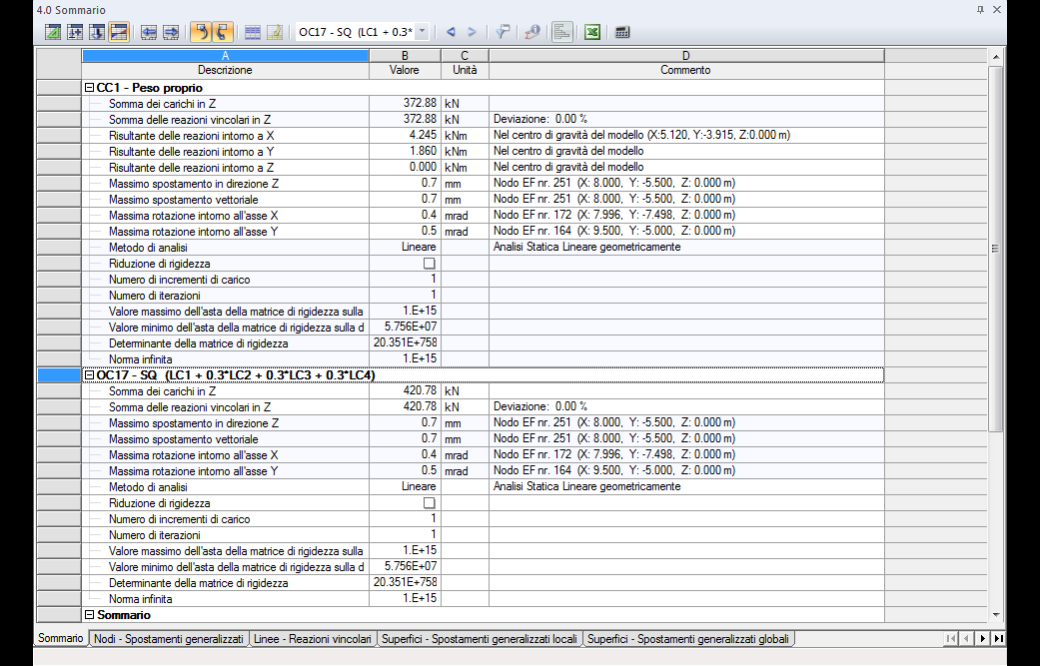Select column C header
Screen dimensions: 1040x666
point(464,56)
